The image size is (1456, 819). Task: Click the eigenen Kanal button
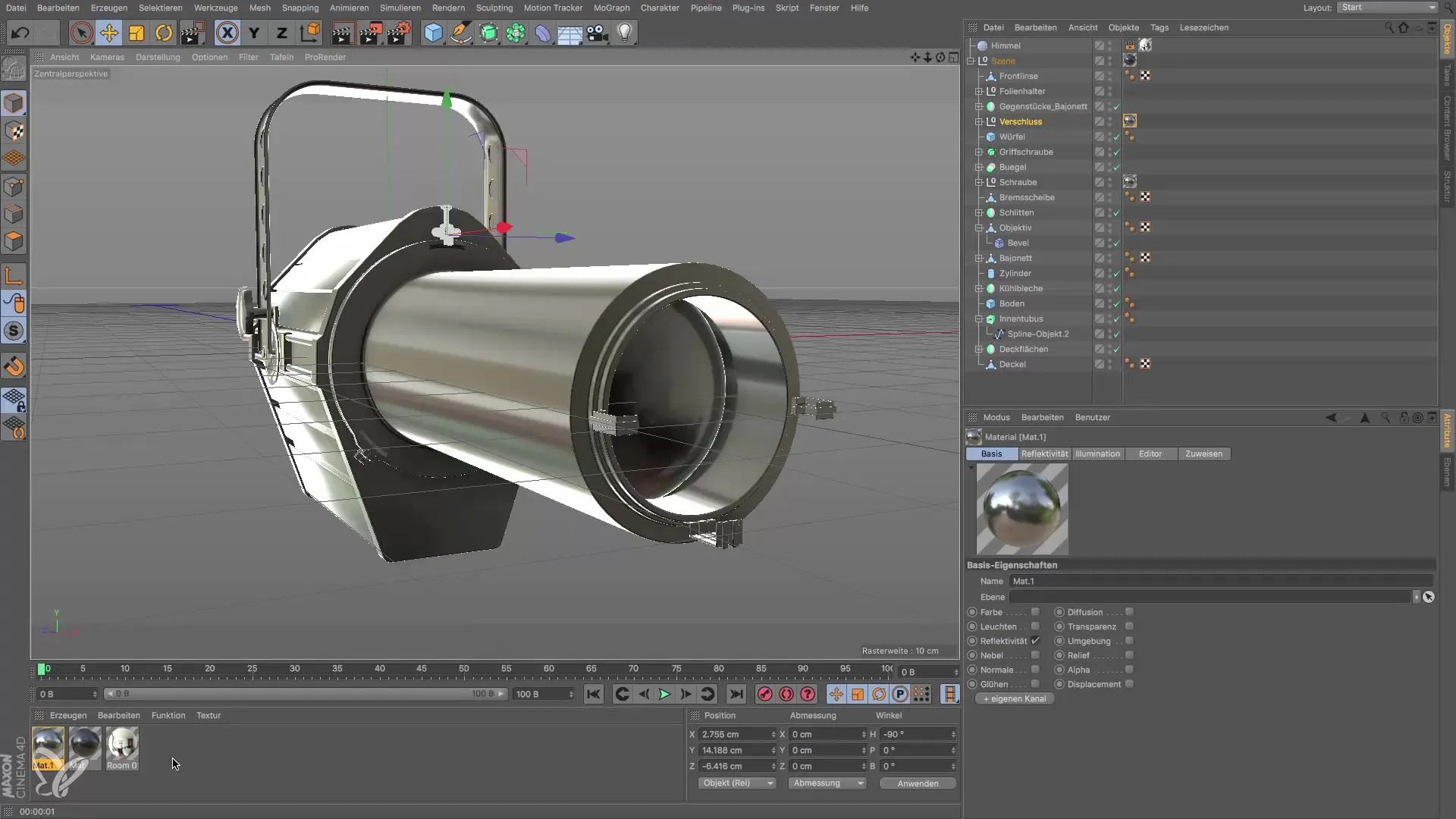tap(1015, 698)
